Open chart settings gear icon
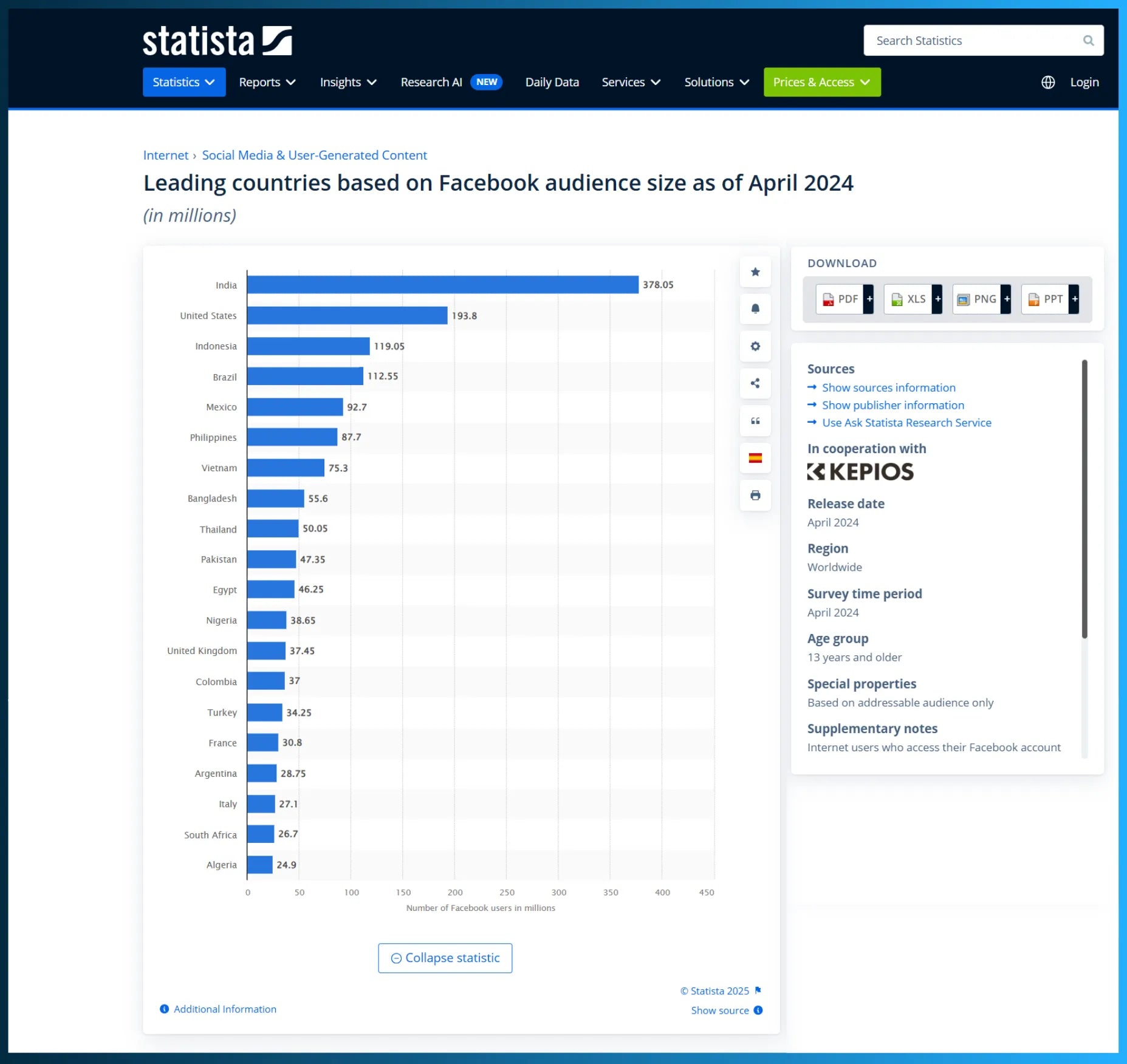This screenshot has width=1127, height=1064. pyautogui.click(x=755, y=346)
